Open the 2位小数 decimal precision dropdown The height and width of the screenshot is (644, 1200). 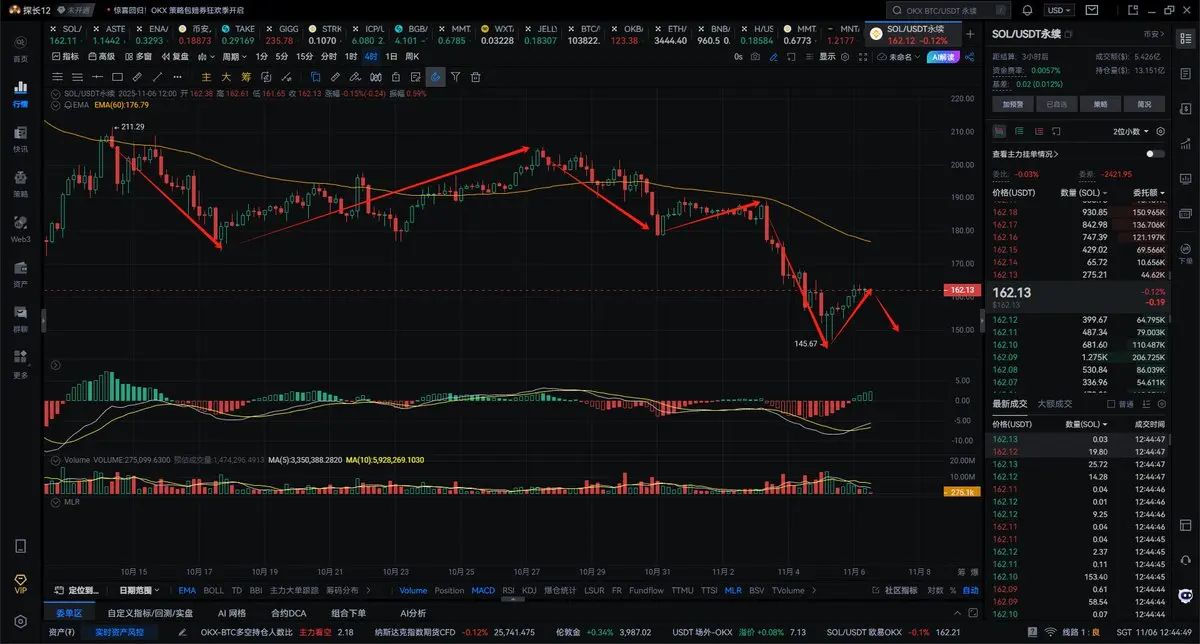click(1132, 131)
